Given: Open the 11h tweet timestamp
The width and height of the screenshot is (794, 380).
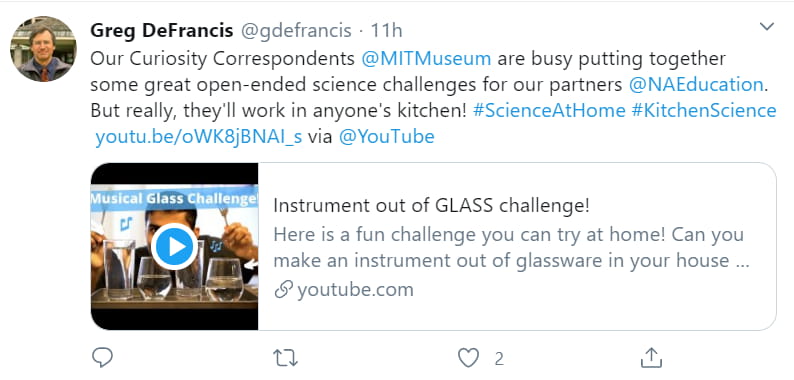Looking at the screenshot, I should 386,31.
